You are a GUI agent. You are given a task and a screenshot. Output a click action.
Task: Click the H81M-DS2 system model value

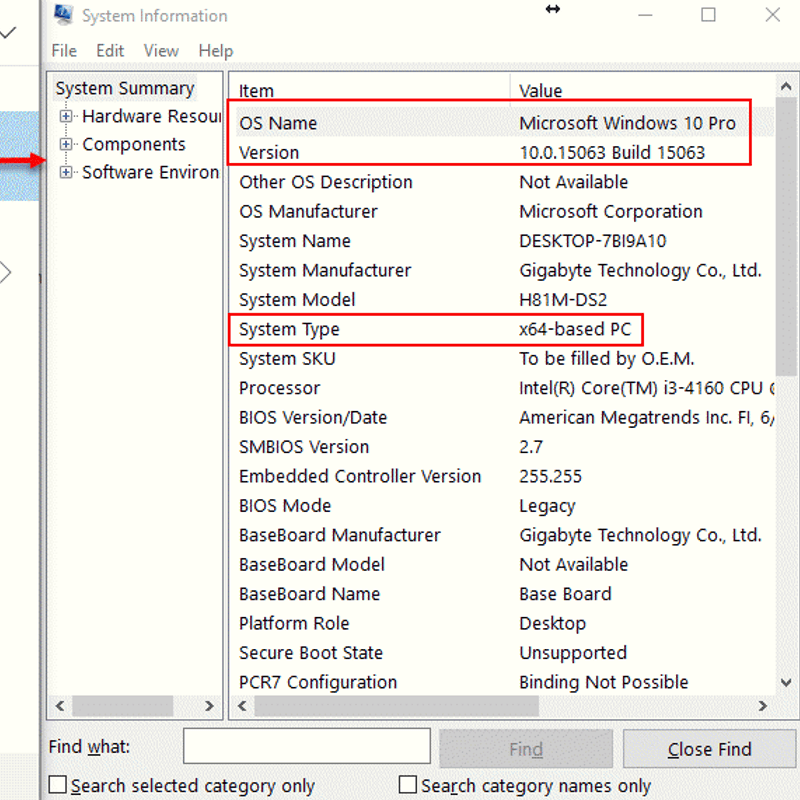coord(563,299)
